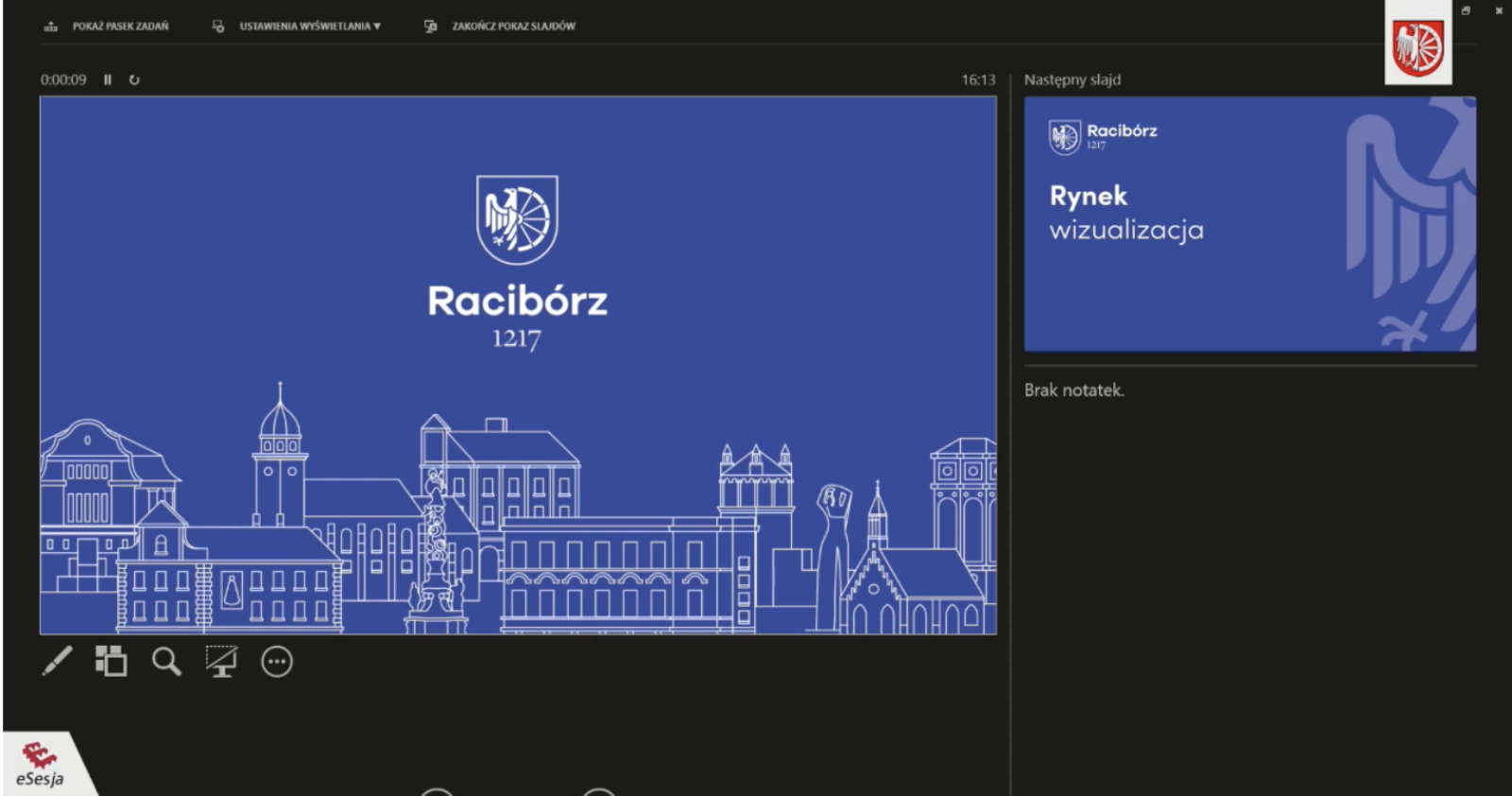The image size is (1512, 796).
Task: Restart the presentation timer
Action: [x=134, y=80]
